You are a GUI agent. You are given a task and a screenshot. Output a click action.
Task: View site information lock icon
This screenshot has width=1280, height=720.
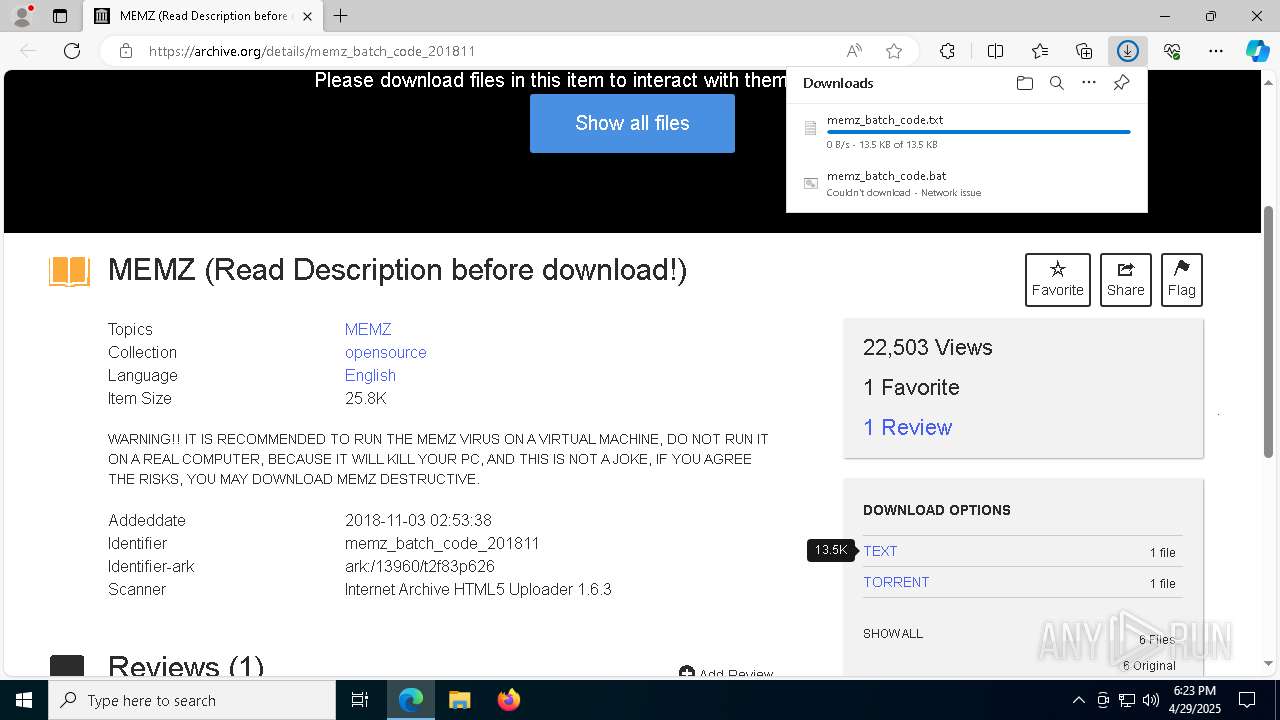pyautogui.click(x=126, y=51)
